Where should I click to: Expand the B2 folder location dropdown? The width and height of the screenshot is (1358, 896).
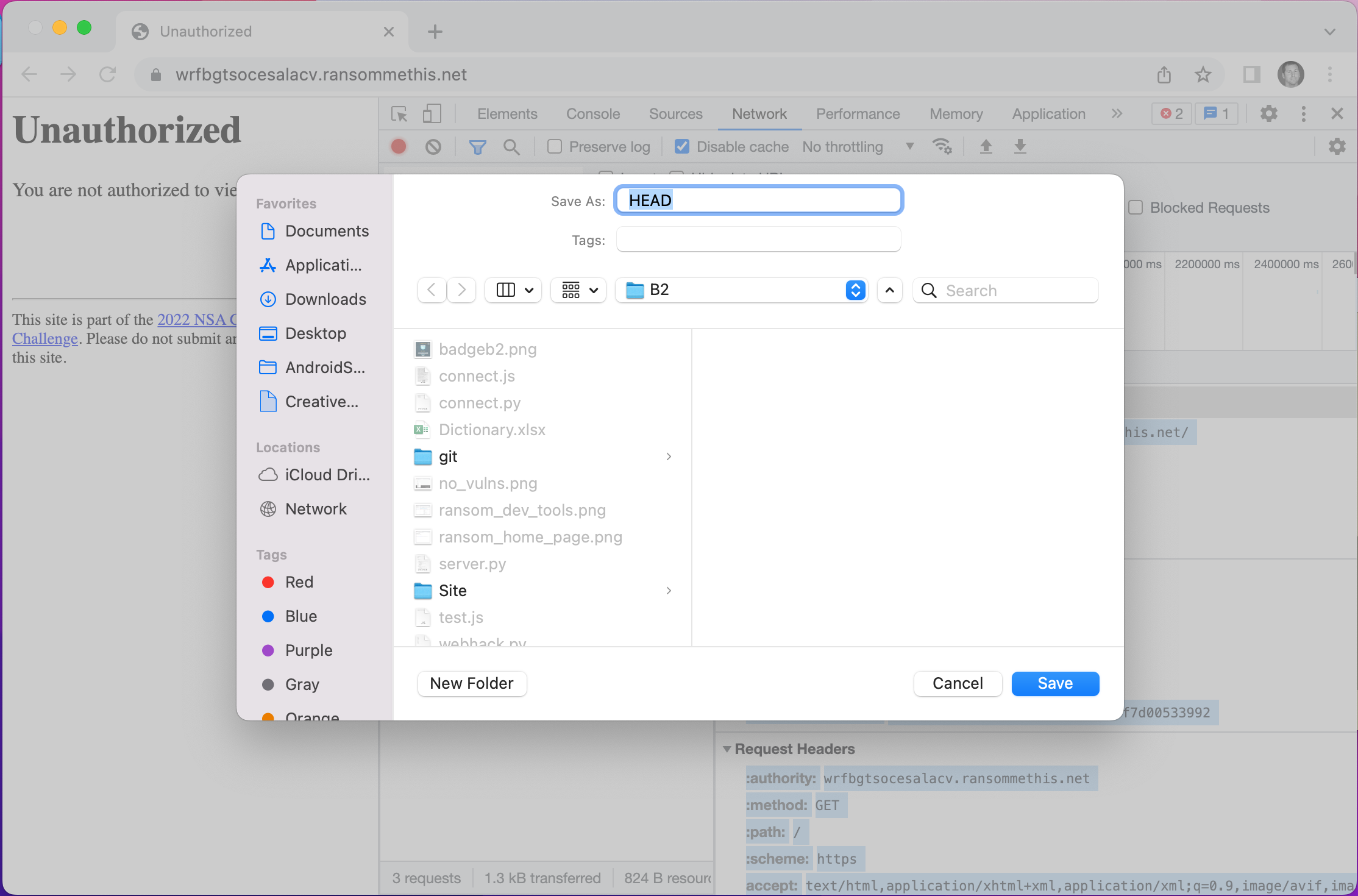click(x=856, y=289)
